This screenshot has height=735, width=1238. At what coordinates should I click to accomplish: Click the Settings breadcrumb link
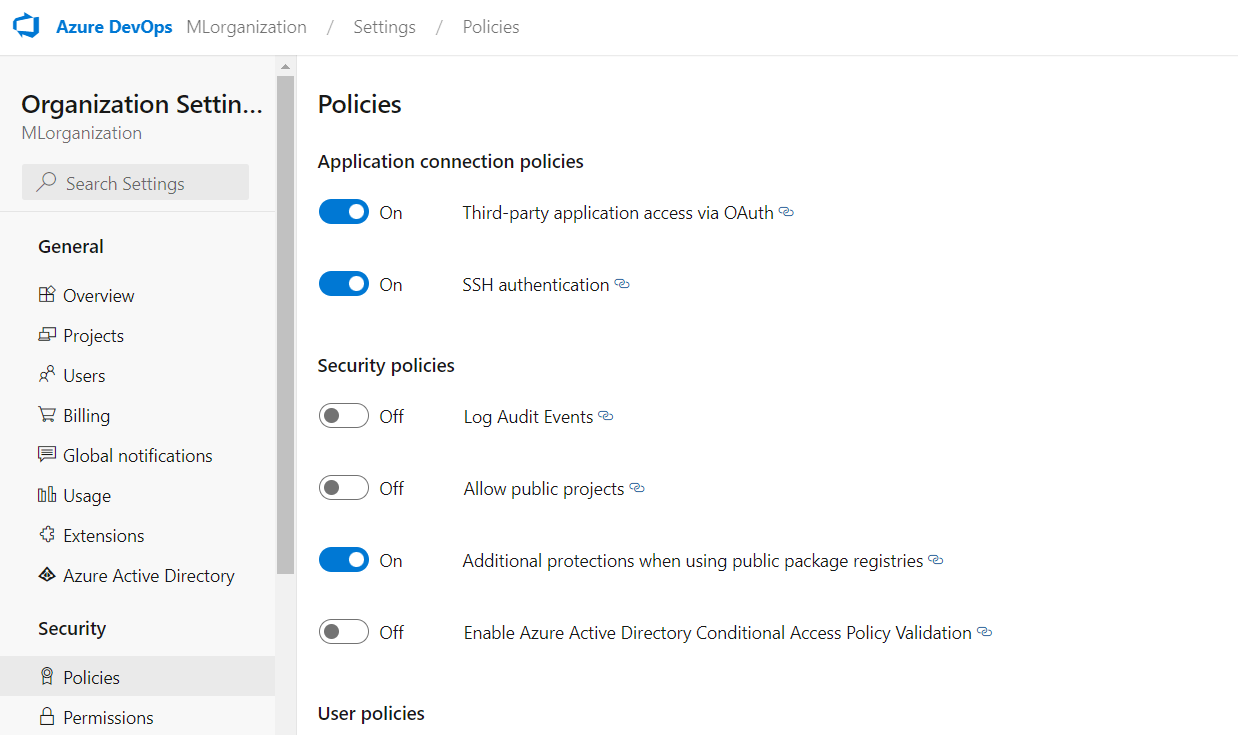[384, 27]
